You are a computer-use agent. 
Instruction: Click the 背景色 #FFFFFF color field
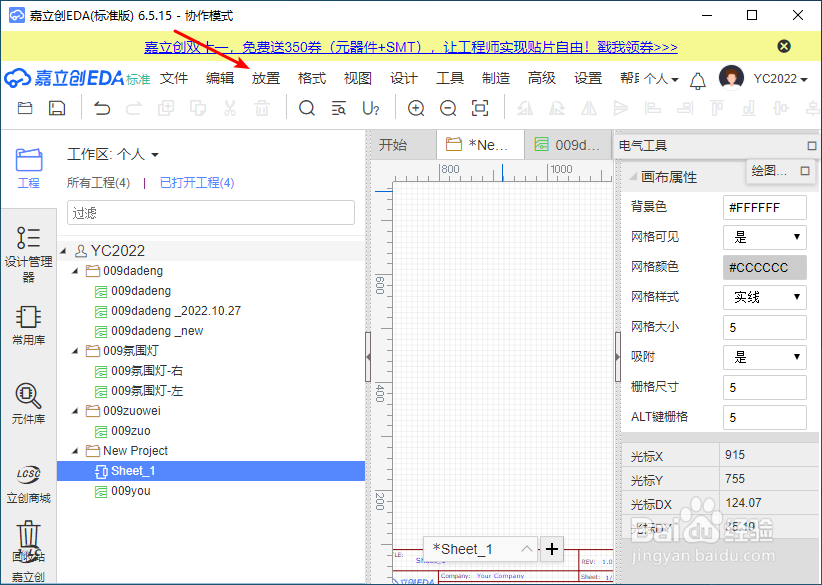click(x=765, y=208)
